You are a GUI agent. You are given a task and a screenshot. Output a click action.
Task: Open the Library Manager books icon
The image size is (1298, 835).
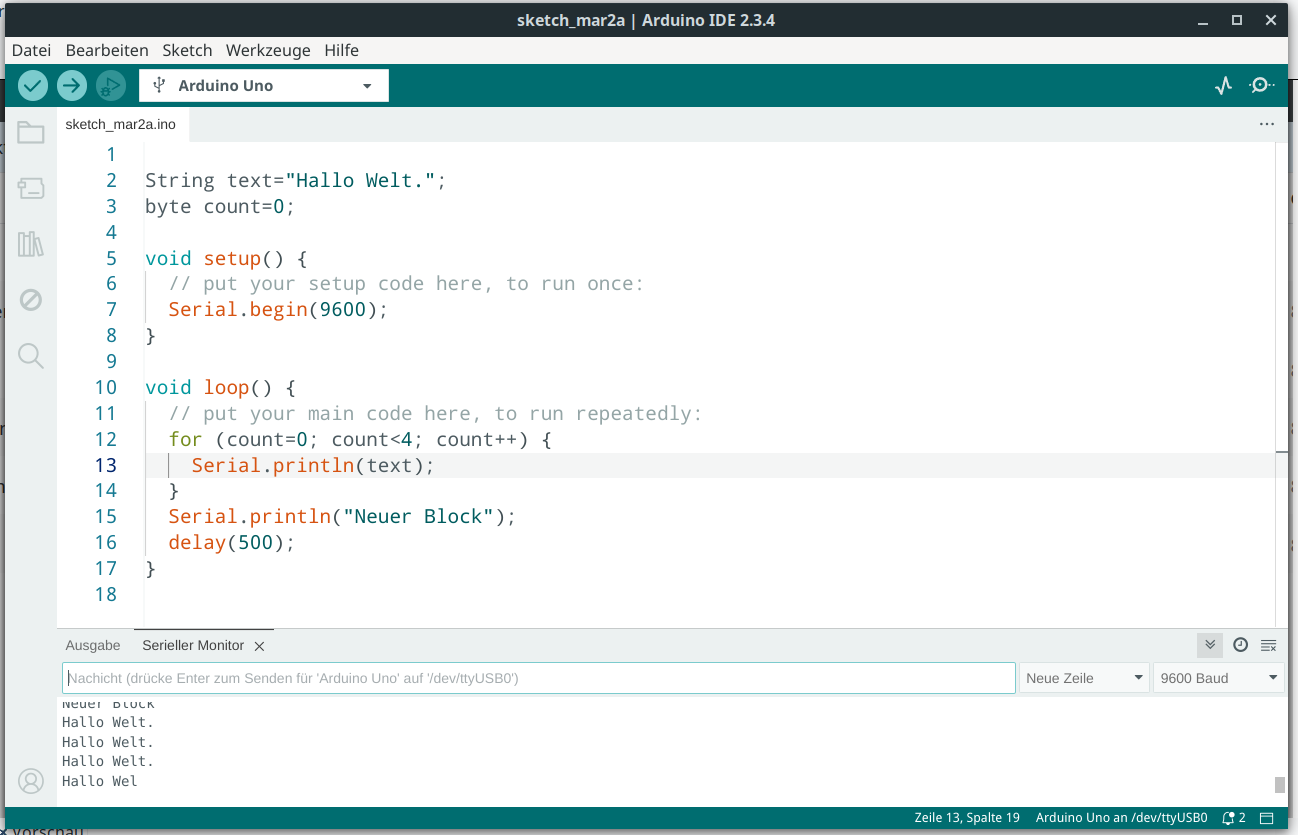coord(31,244)
